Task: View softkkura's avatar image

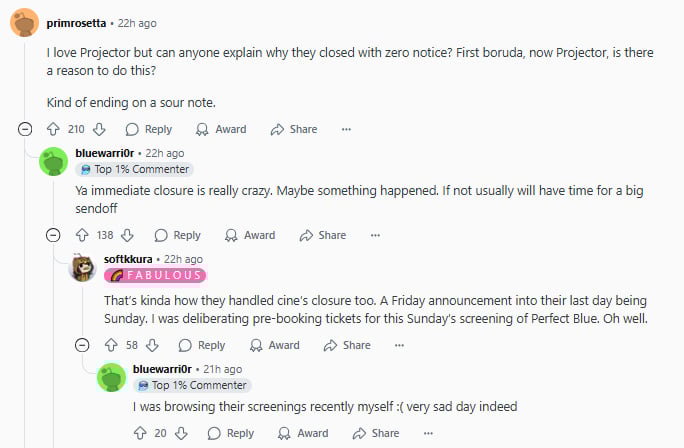Action: [82, 267]
